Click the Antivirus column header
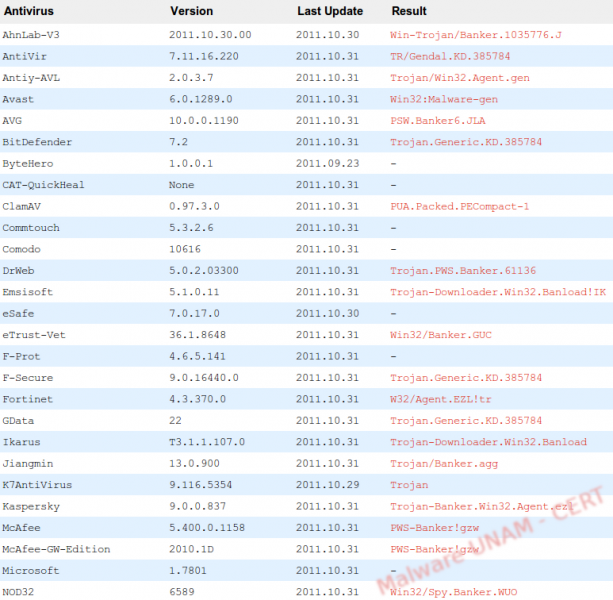The height and width of the screenshot is (600, 613). coord(29,11)
